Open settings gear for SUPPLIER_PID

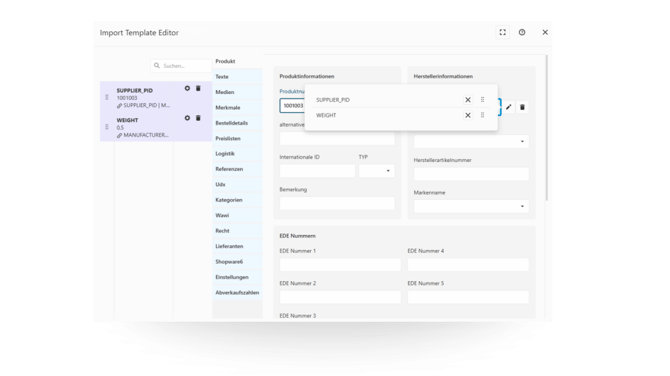187,88
